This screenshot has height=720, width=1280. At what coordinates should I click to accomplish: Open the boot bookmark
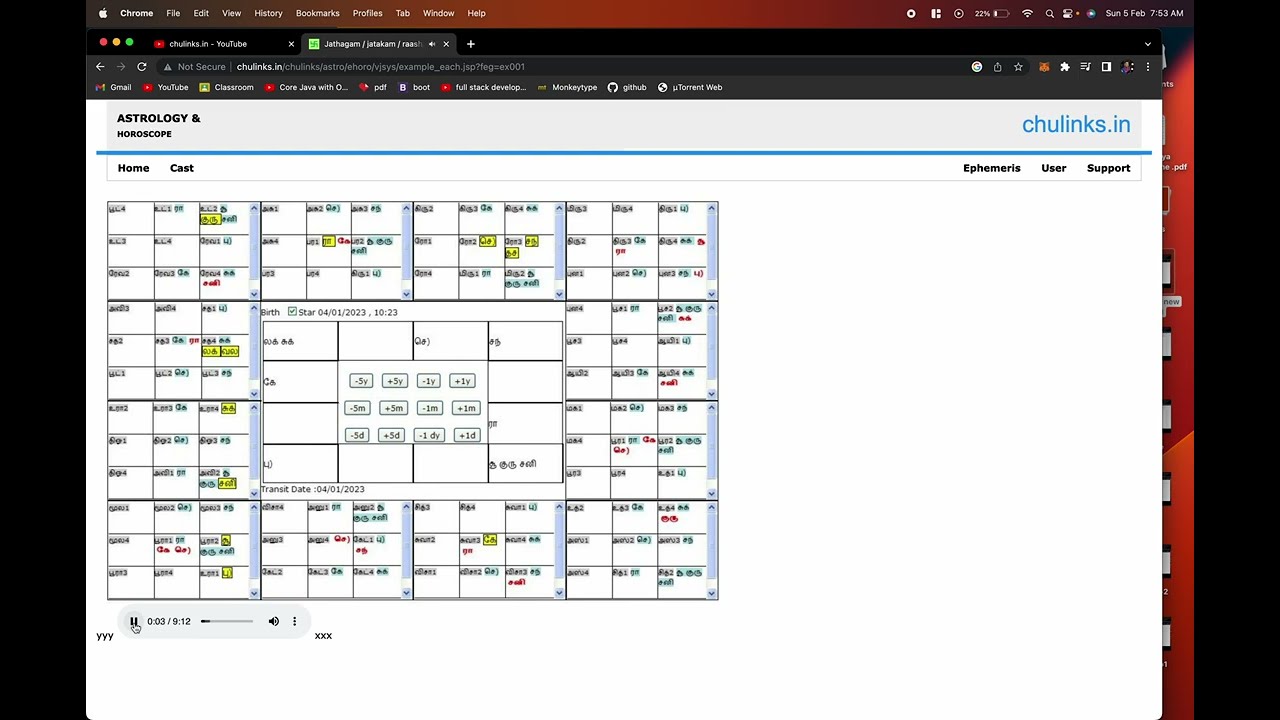click(x=414, y=87)
